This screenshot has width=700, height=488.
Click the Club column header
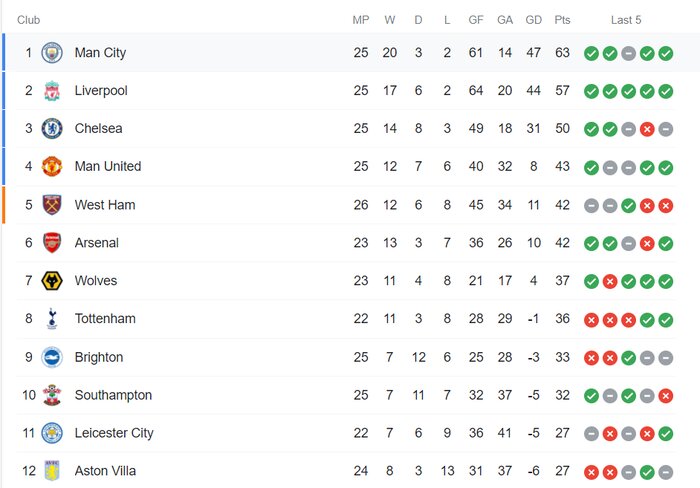tap(28, 20)
